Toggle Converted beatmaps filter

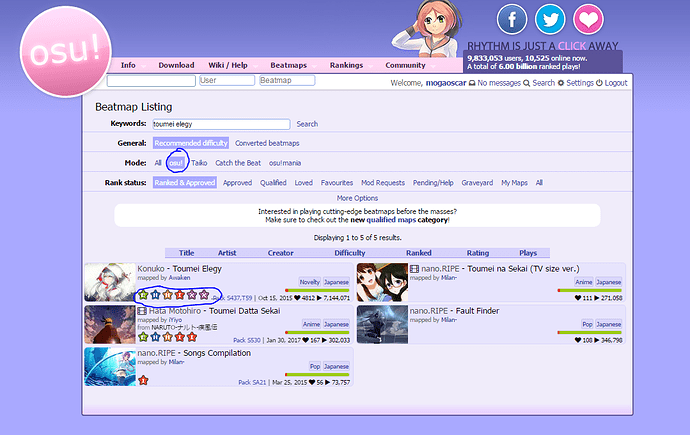pos(267,143)
